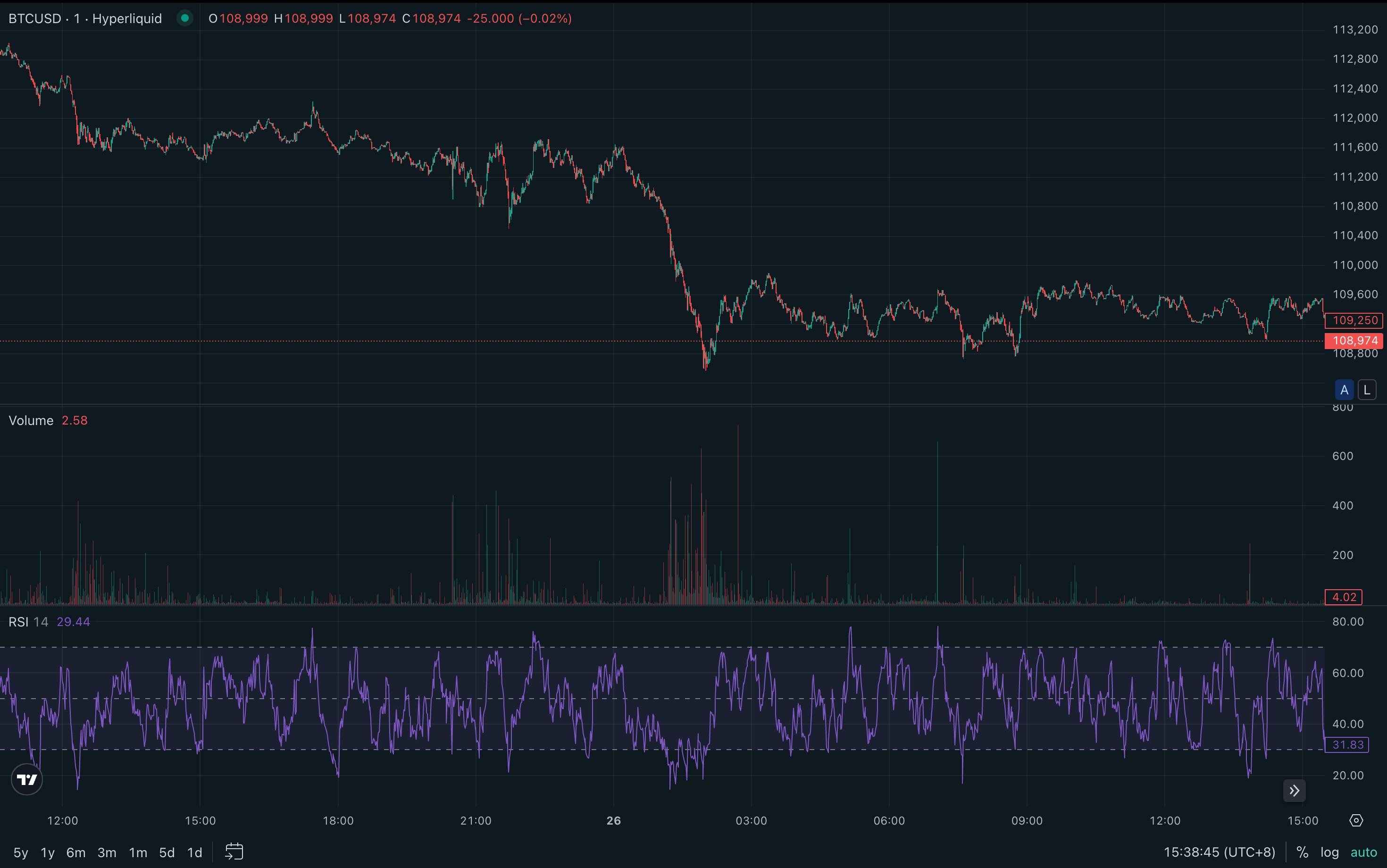Enable the A auto-fit button
The width and height of the screenshot is (1387, 868).
pos(1344,390)
